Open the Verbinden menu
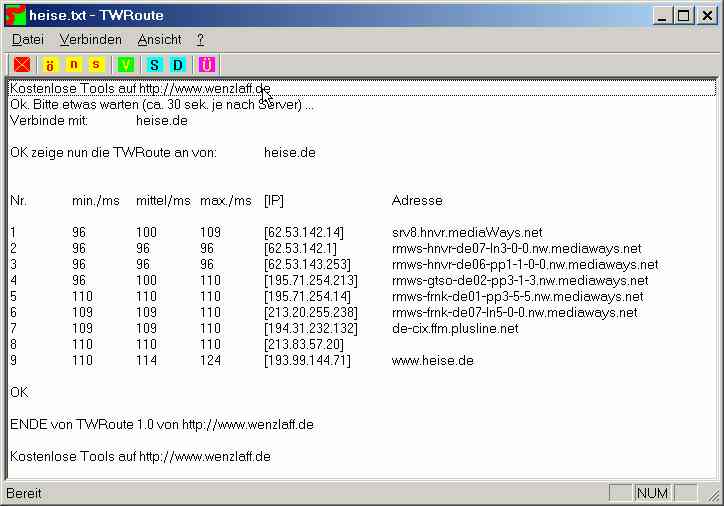The height and width of the screenshot is (506, 724). (x=90, y=39)
